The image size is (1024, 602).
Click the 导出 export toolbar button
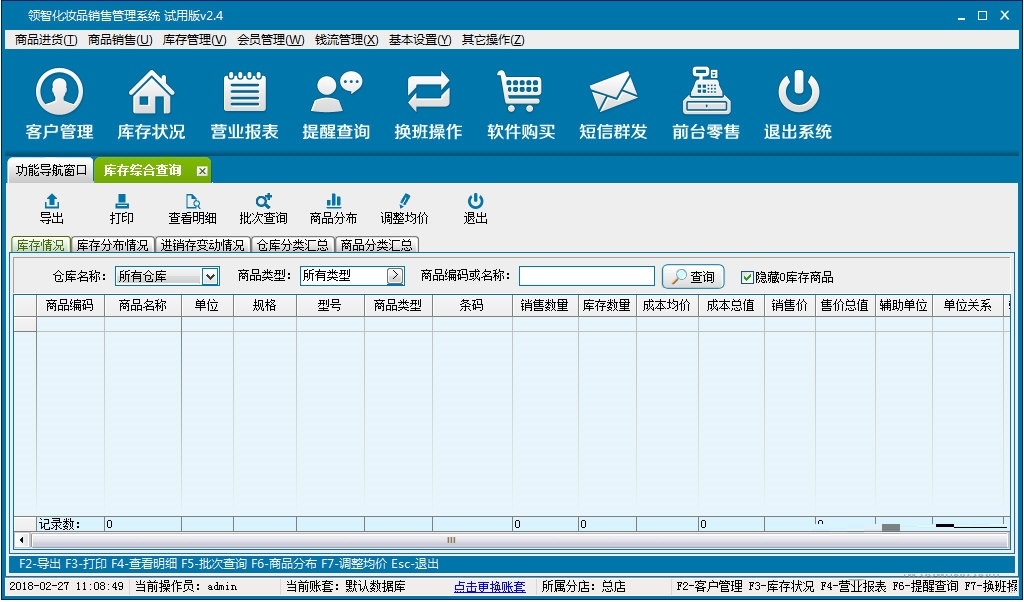(x=52, y=209)
